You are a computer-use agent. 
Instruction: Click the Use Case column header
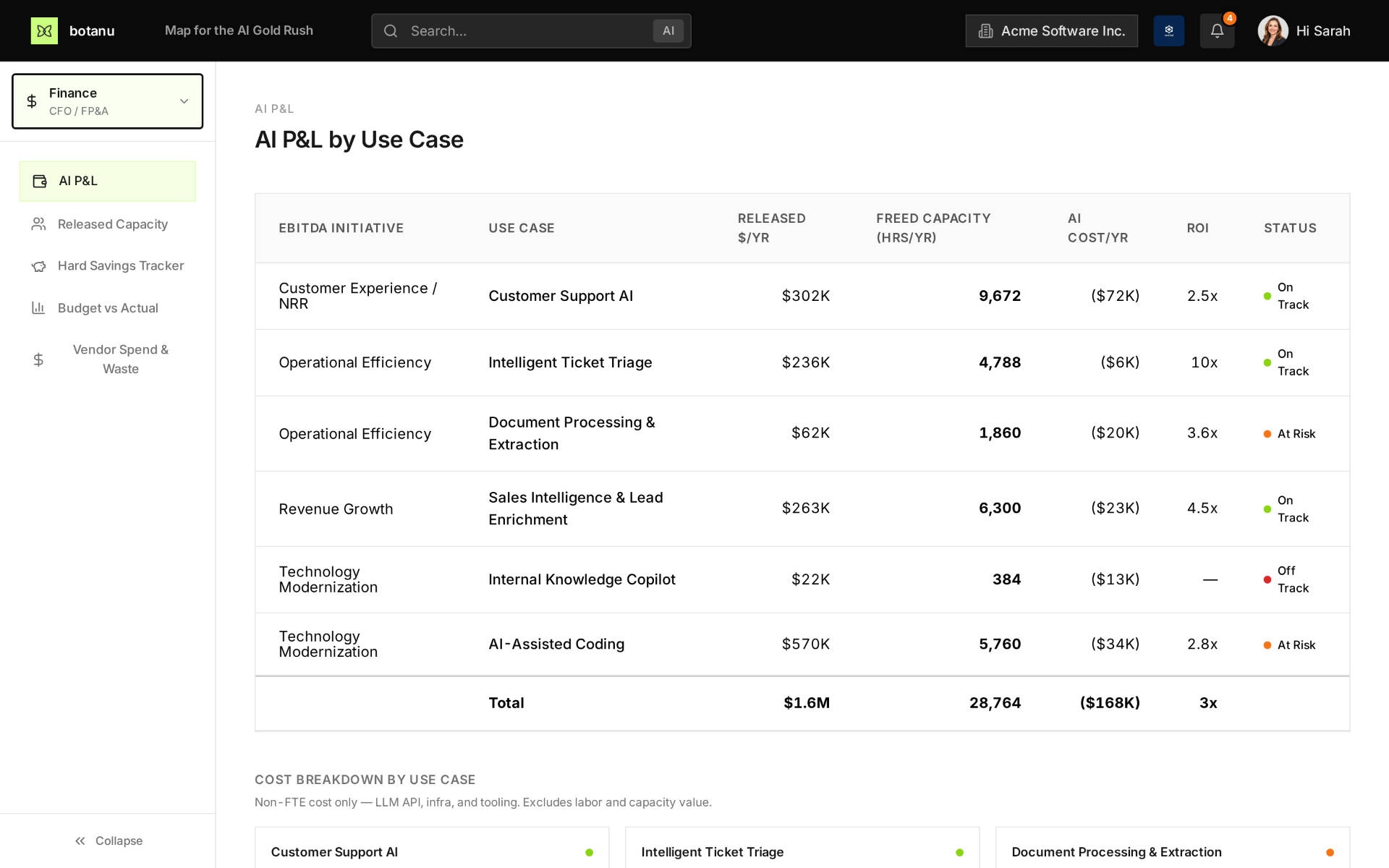tap(521, 228)
